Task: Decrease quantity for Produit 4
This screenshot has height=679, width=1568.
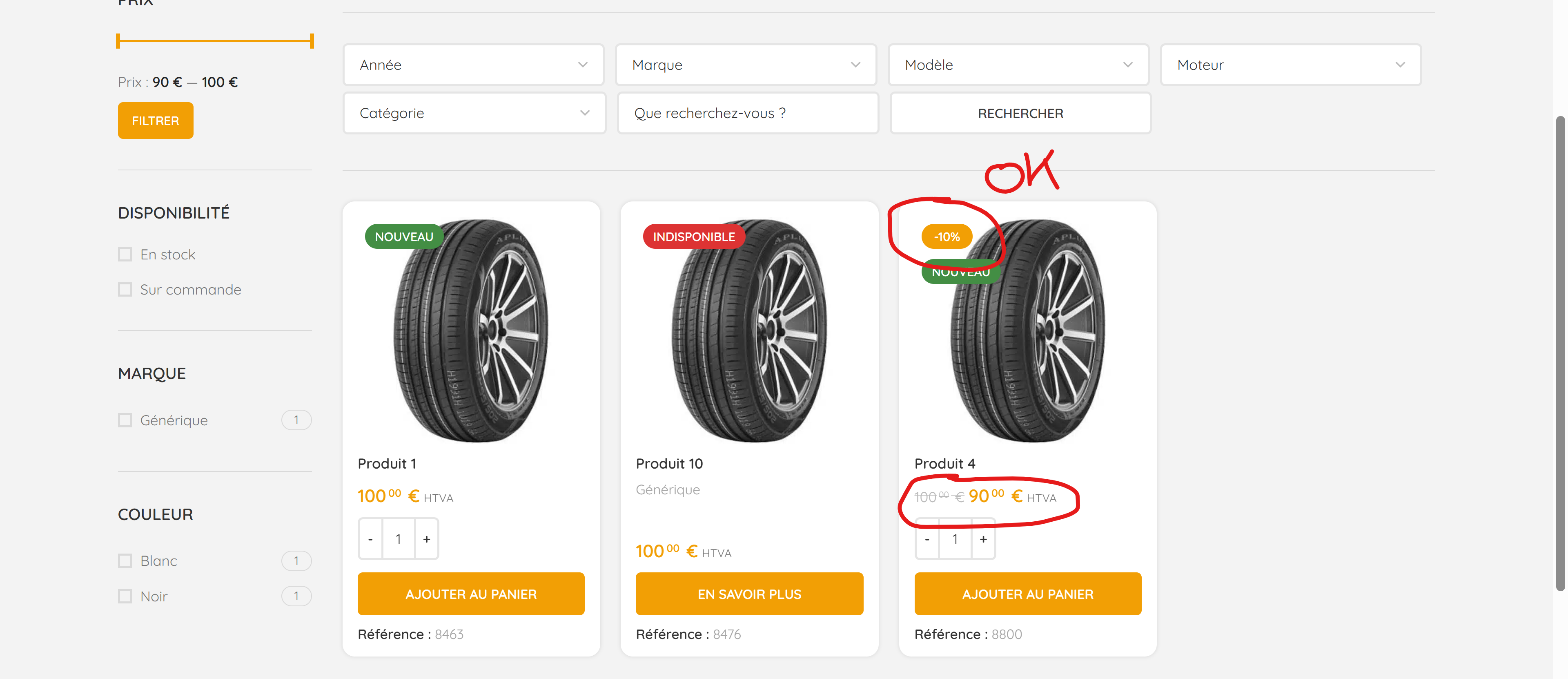Action: tap(927, 539)
